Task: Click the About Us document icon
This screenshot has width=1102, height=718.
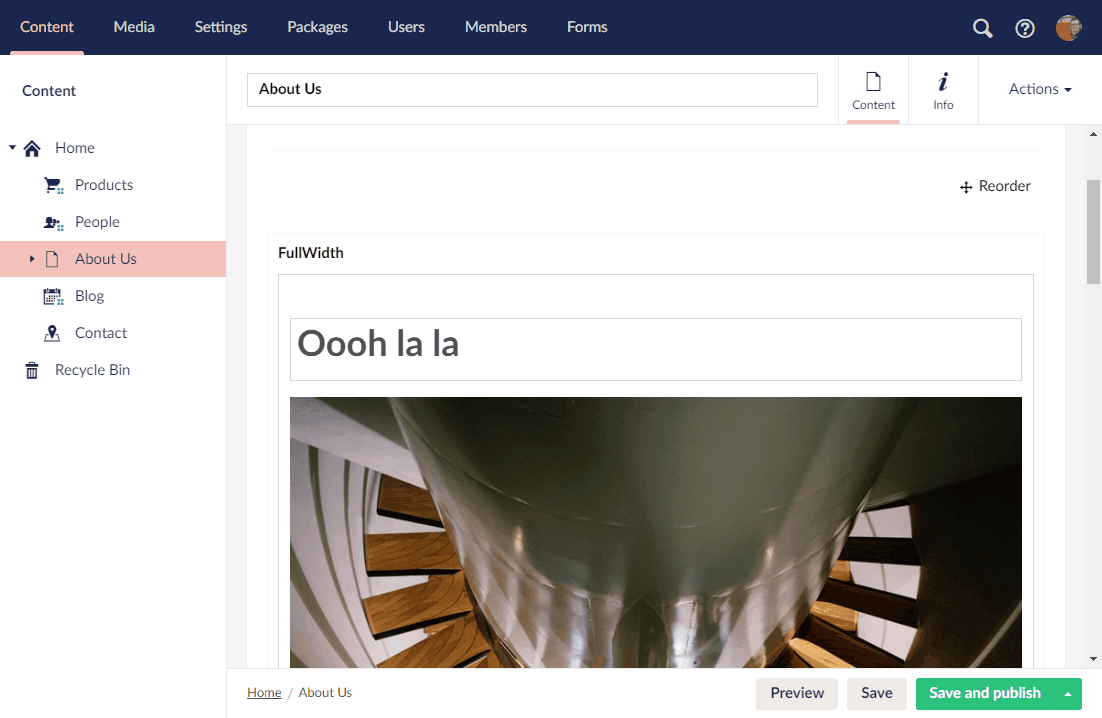Action: point(52,259)
